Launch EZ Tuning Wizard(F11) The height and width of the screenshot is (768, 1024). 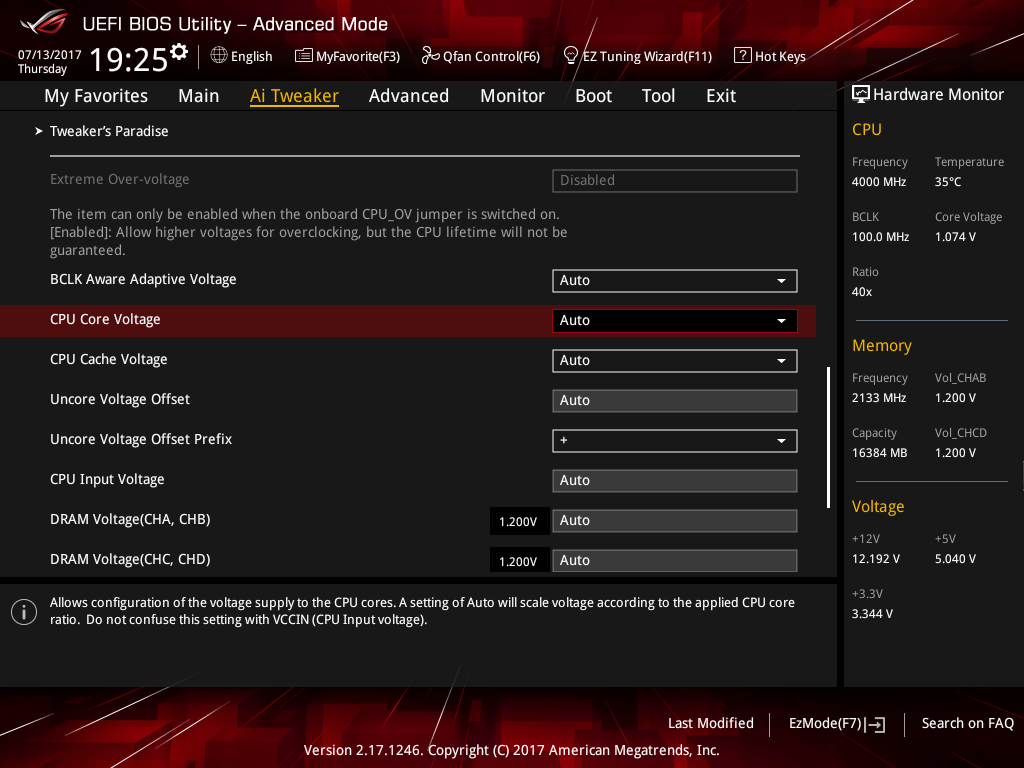(637, 56)
